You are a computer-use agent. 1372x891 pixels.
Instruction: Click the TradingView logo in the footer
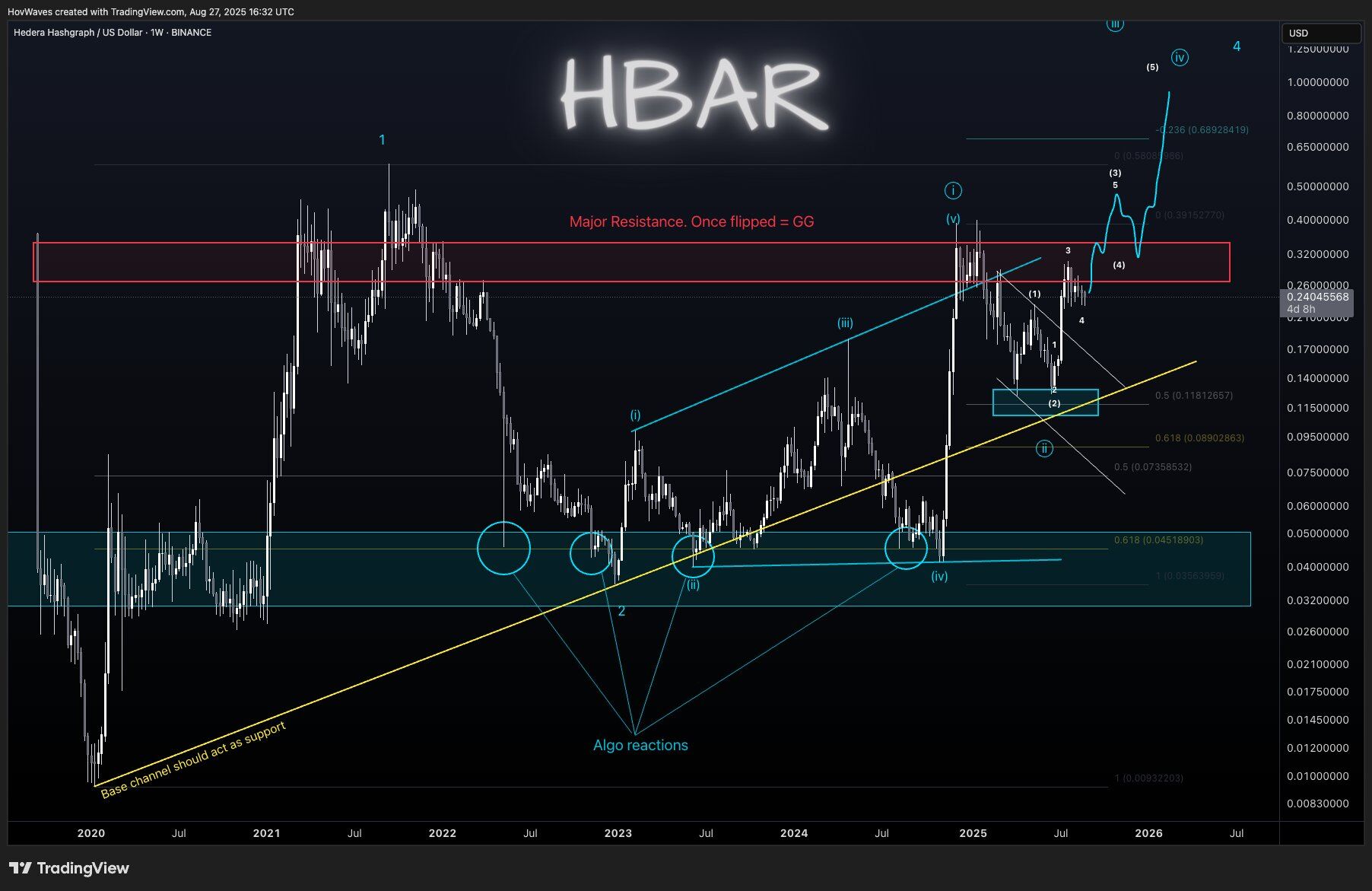[x=69, y=868]
